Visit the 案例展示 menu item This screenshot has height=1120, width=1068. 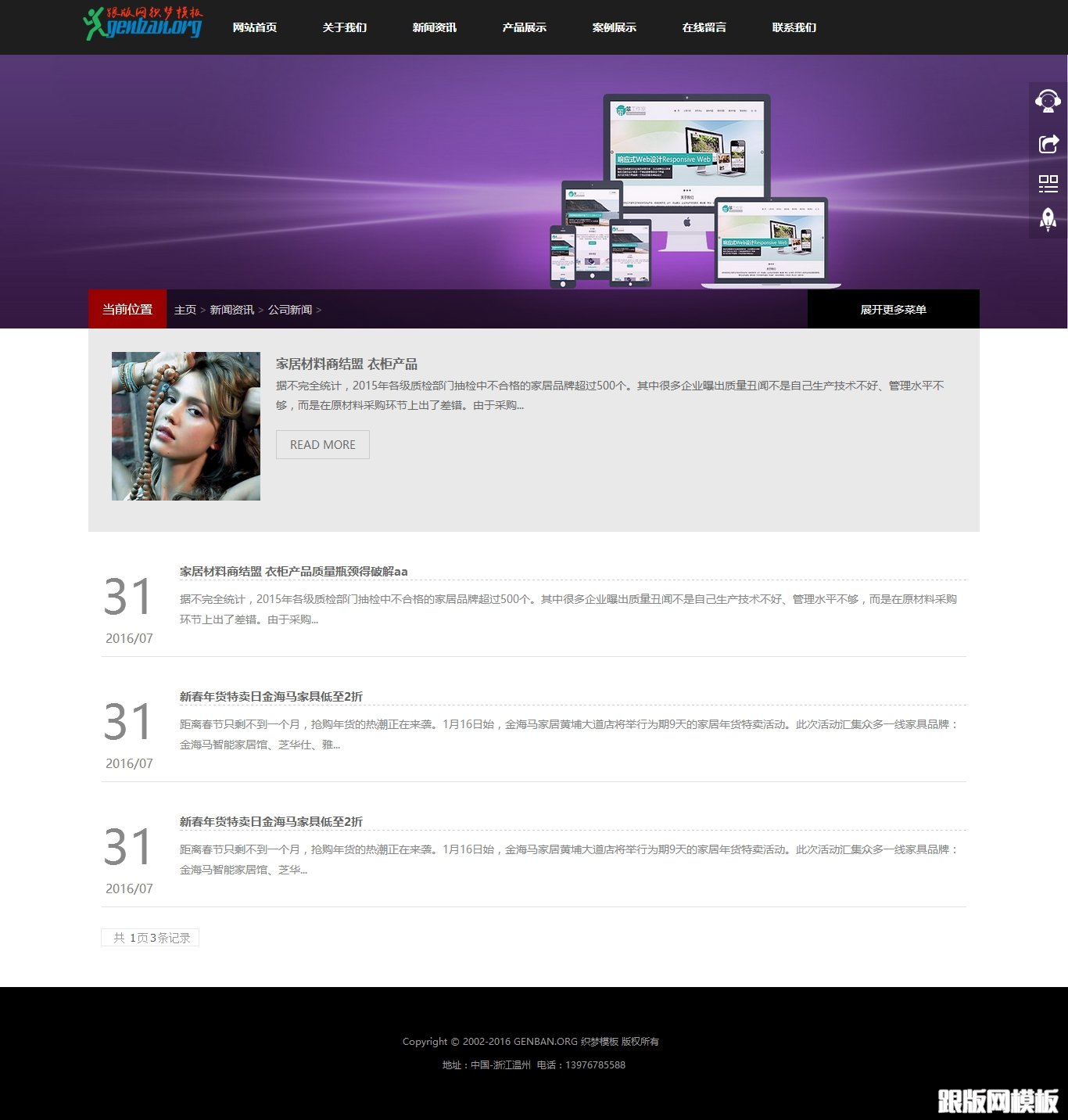[x=615, y=27]
